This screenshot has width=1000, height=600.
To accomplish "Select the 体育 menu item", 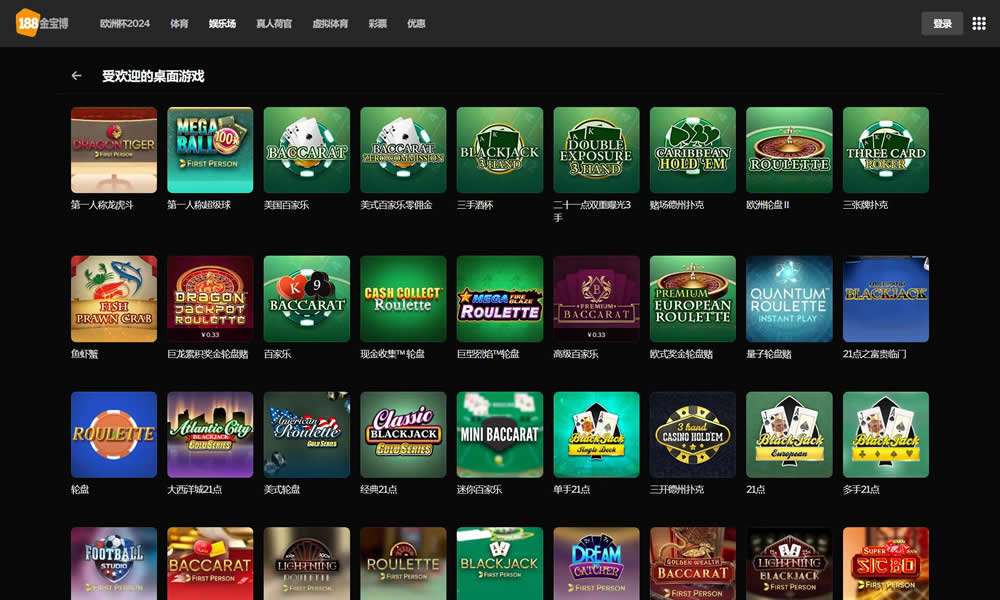I will coord(179,24).
